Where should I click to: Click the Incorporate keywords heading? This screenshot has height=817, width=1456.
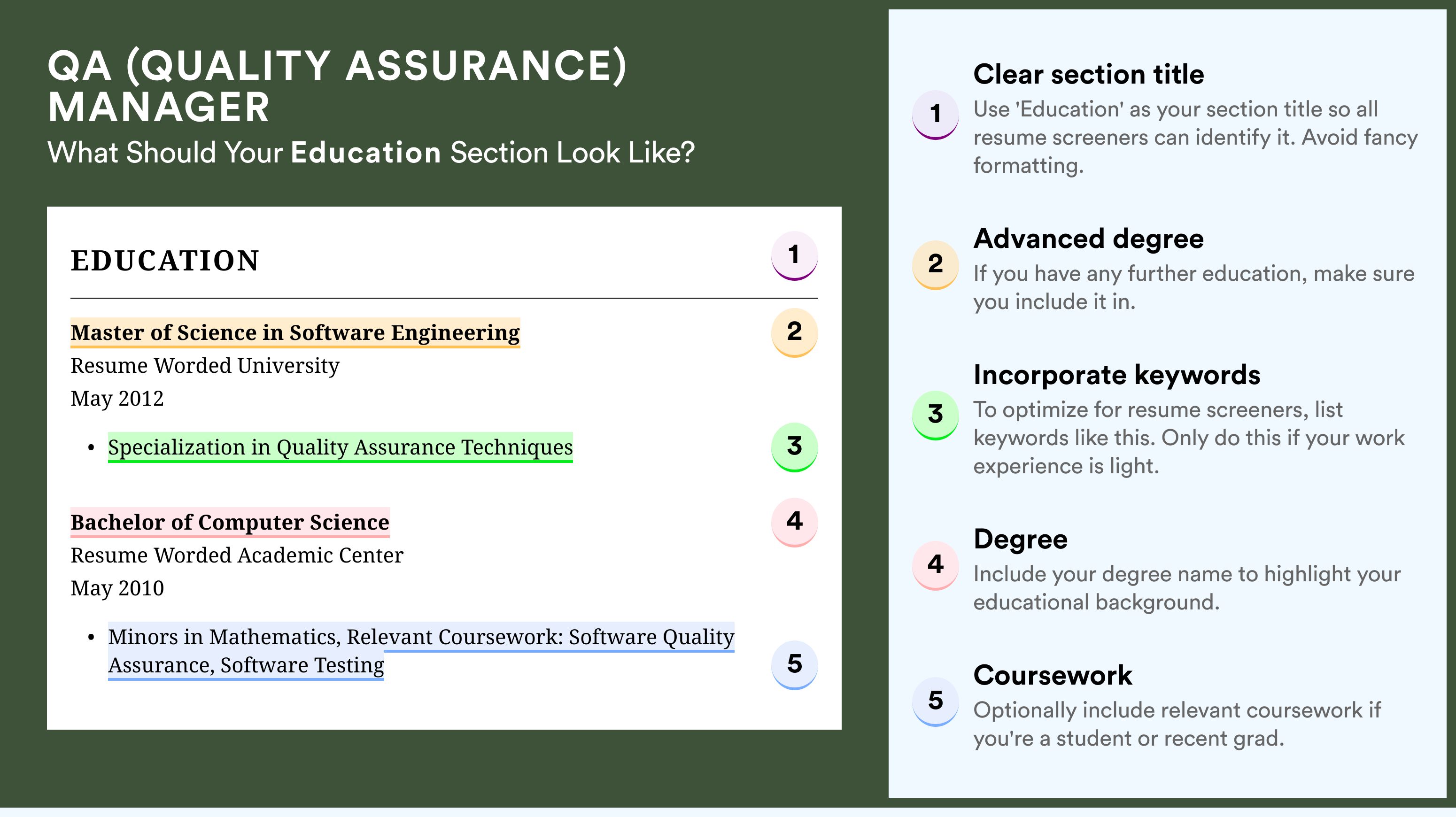click(1116, 375)
